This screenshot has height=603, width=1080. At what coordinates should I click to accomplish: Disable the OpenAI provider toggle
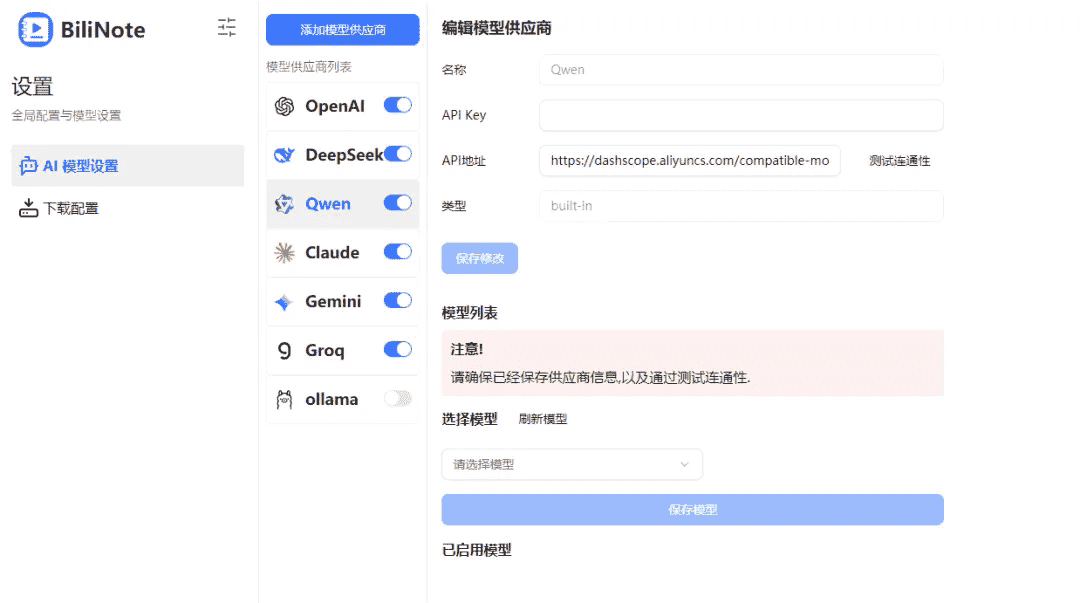click(397, 105)
